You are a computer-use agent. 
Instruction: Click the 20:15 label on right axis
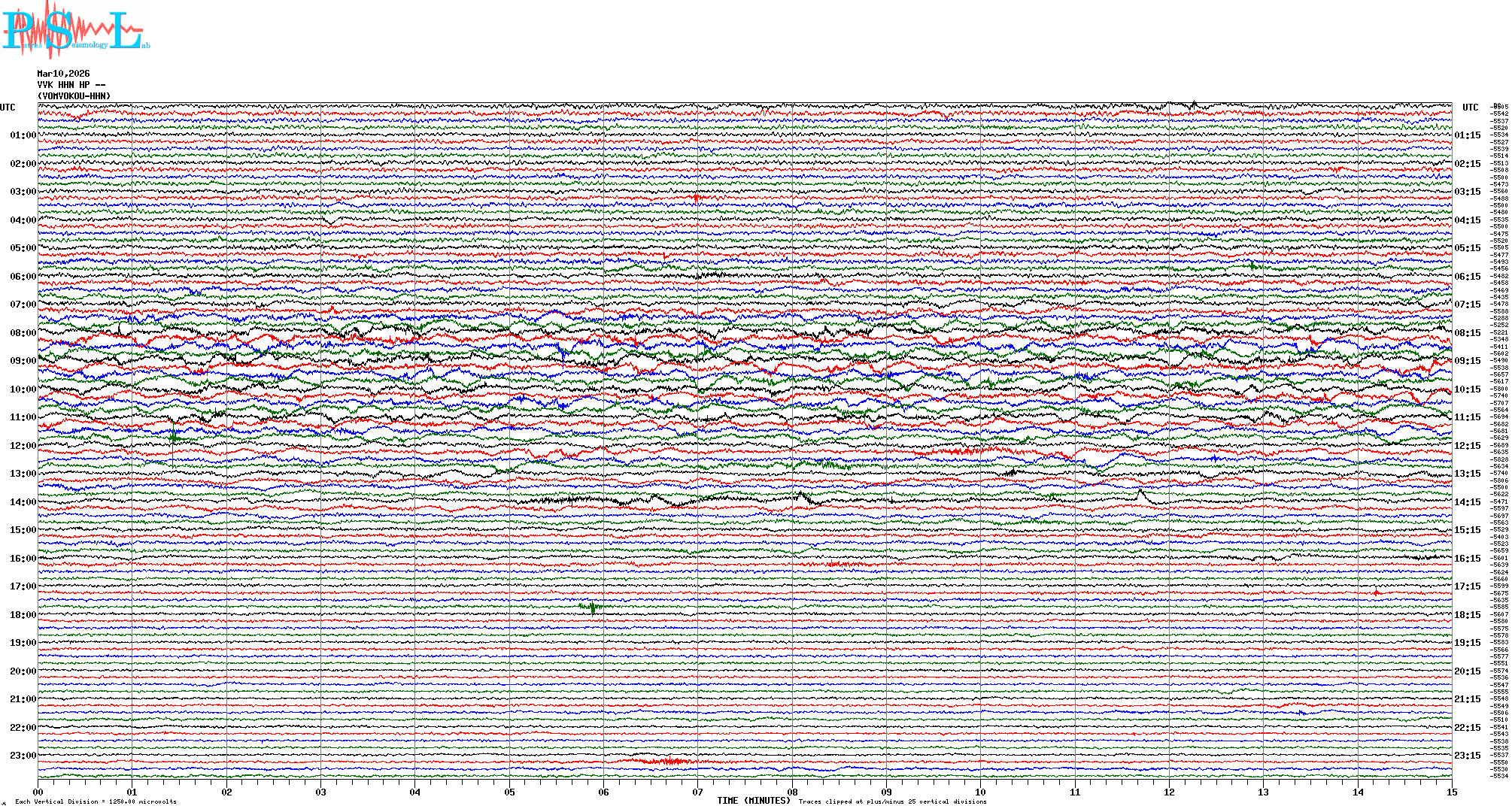(1467, 671)
